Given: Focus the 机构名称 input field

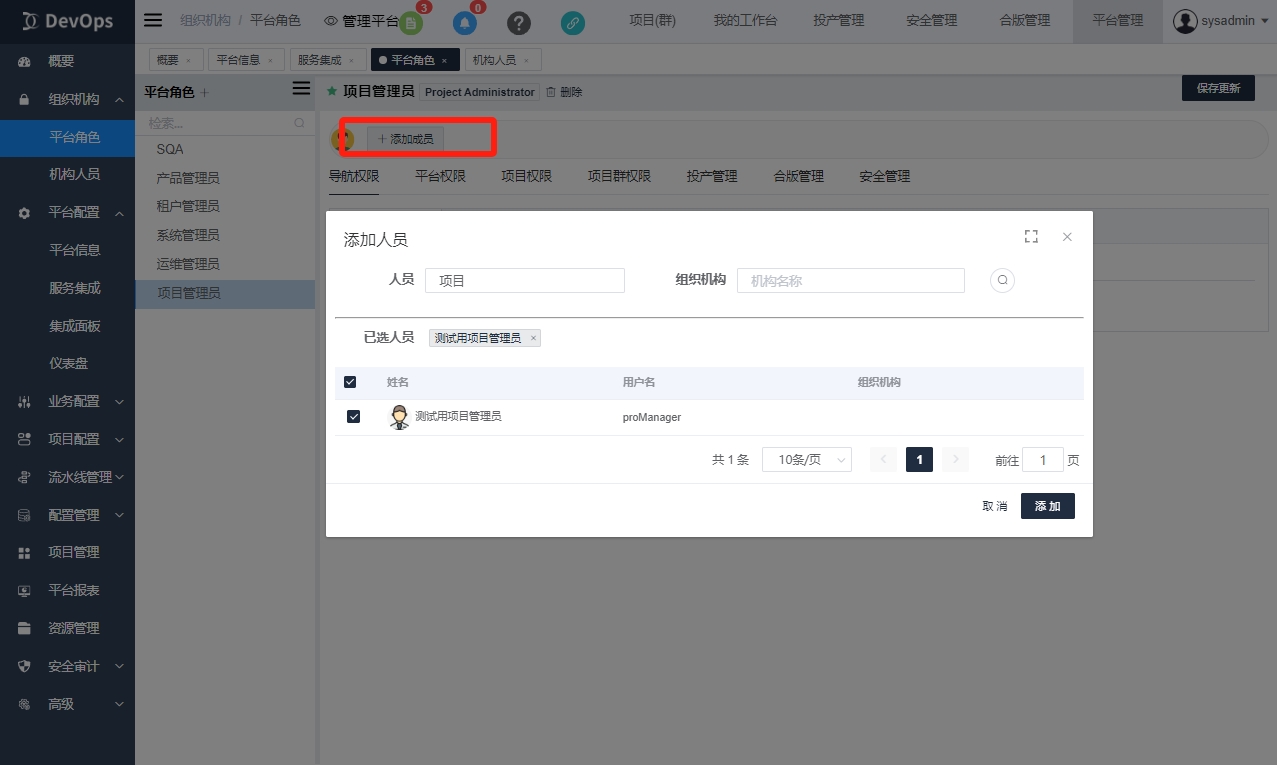Looking at the screenshot, I should tap(851, 281).
